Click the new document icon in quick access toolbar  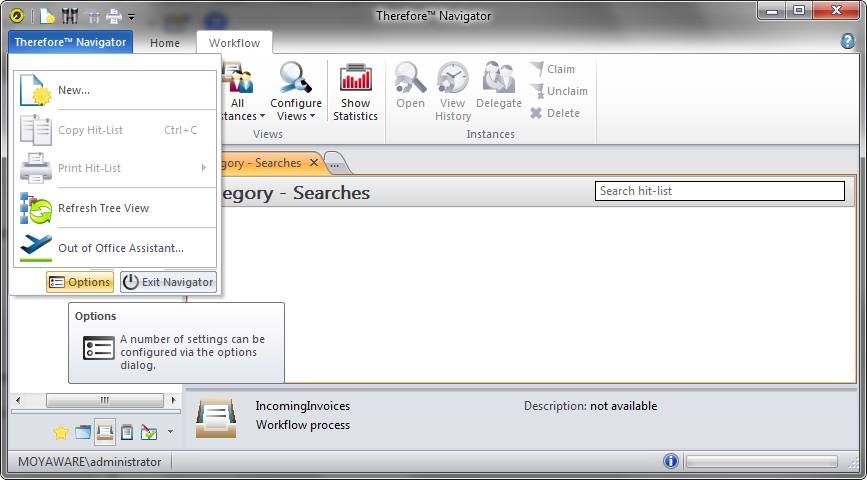point(47,16)
